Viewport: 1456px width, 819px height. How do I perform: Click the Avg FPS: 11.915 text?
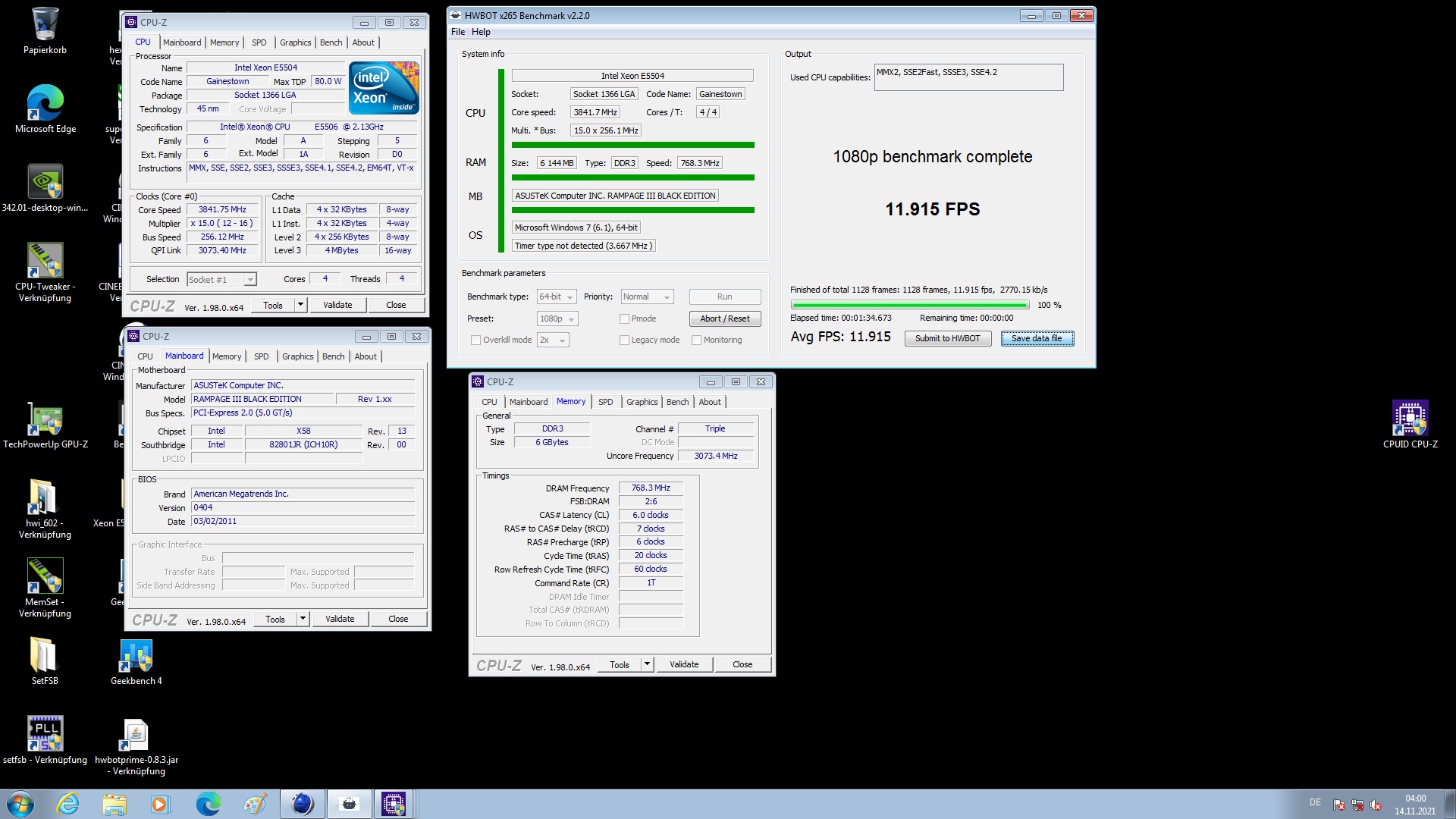click(x=841, y=337)
